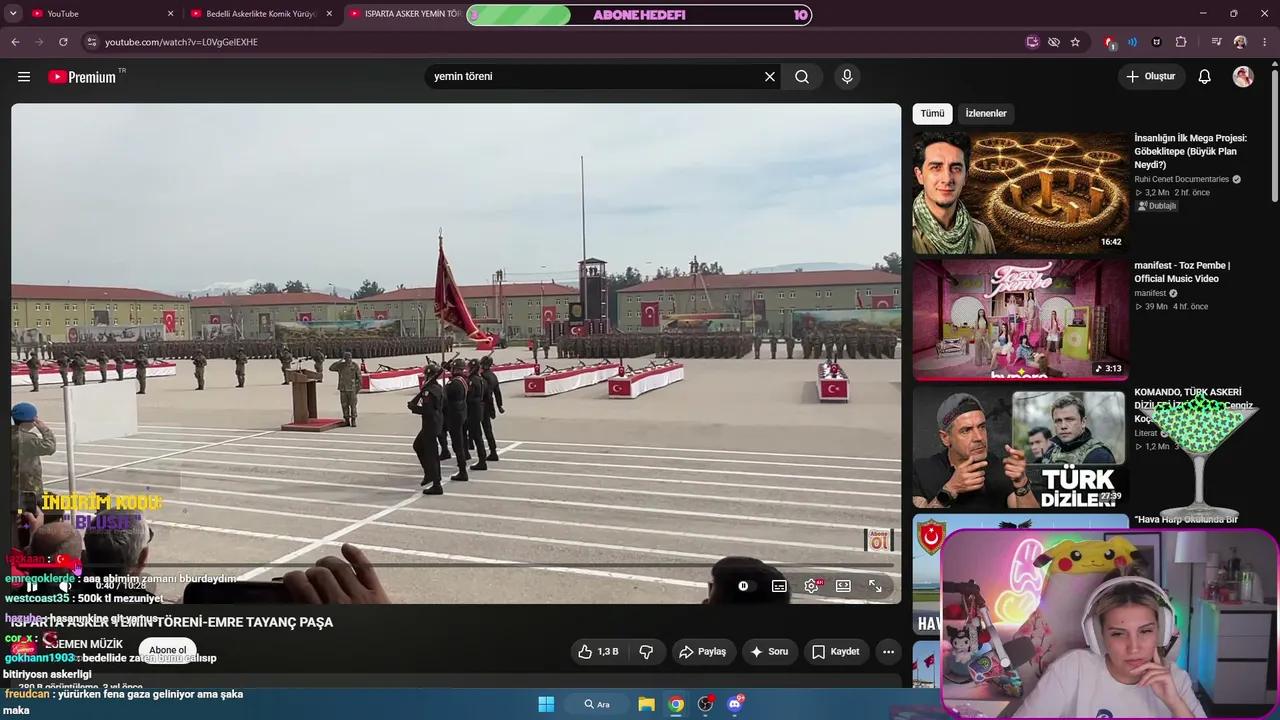Toggle subtitles in the video player
Screen dimensions: 1280x720
779,586
